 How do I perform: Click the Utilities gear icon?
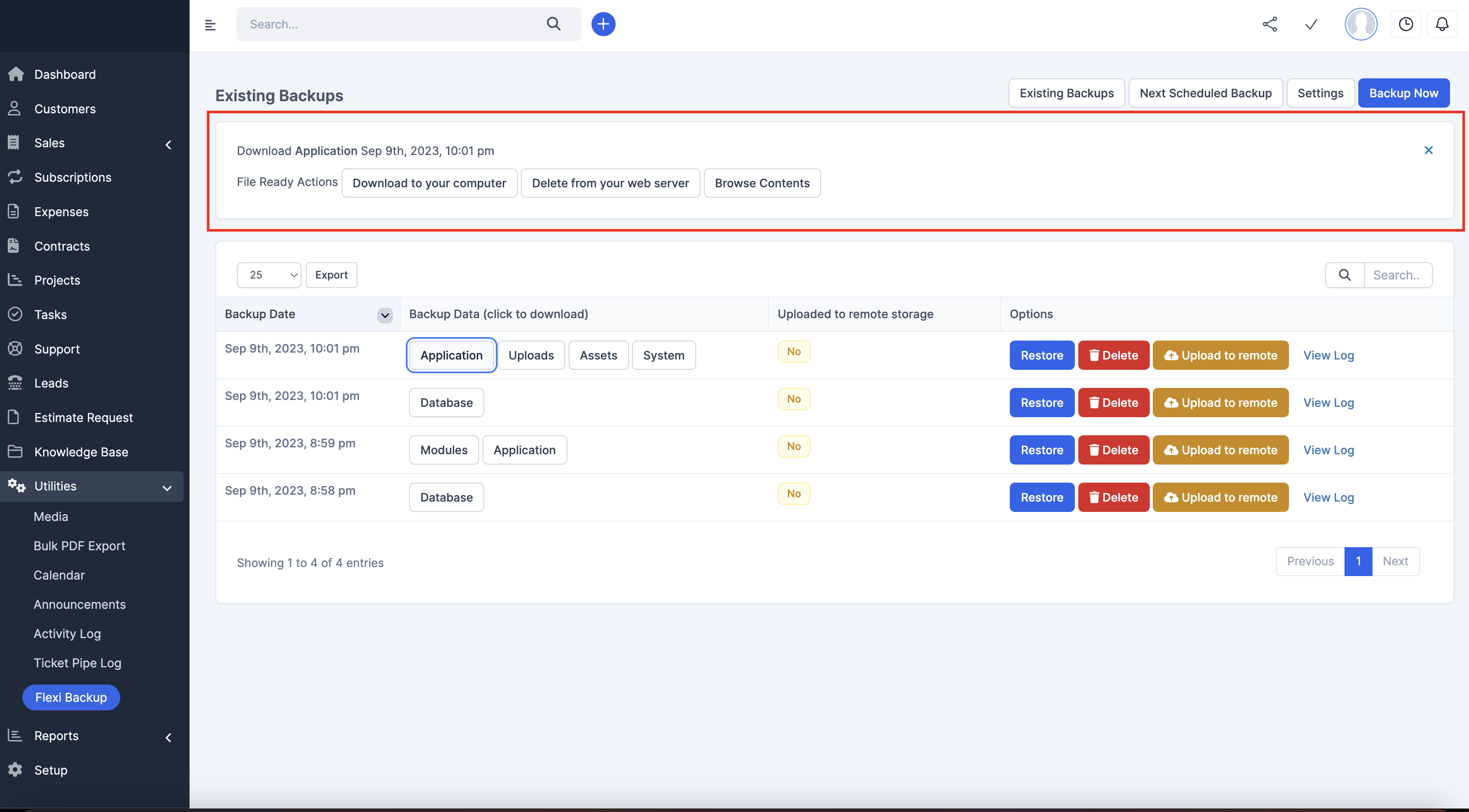point(16,486)
